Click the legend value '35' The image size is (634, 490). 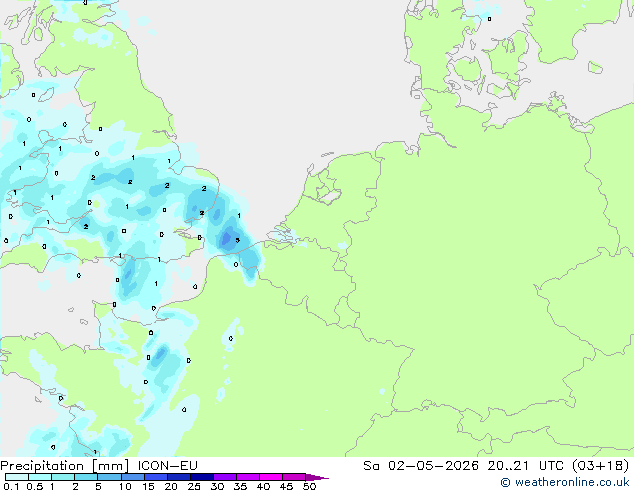(240, 486)
